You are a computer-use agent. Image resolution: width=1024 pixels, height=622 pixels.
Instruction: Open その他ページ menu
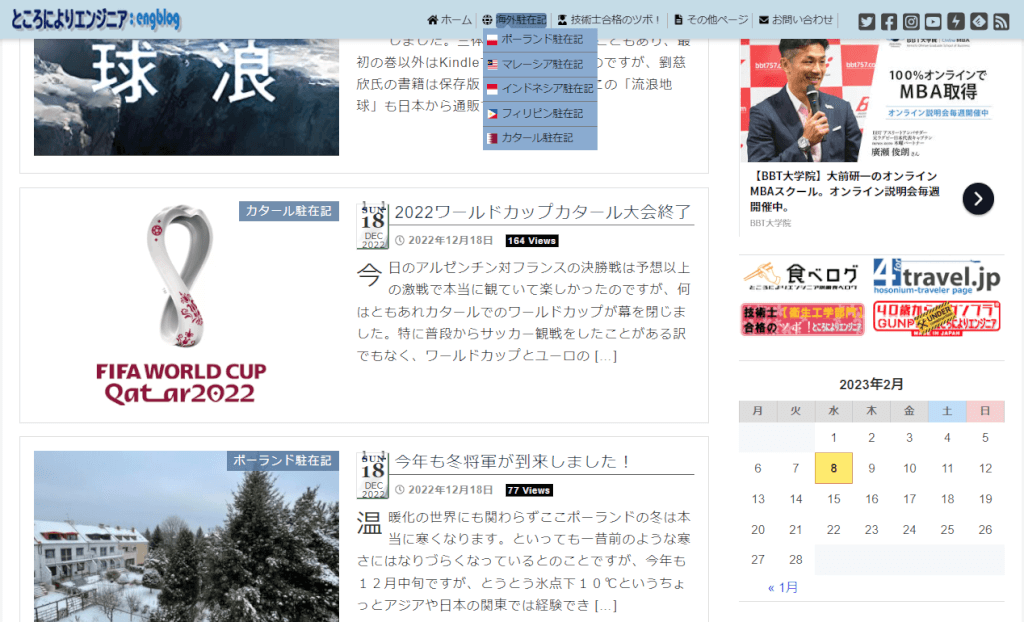tap(711, 20)
